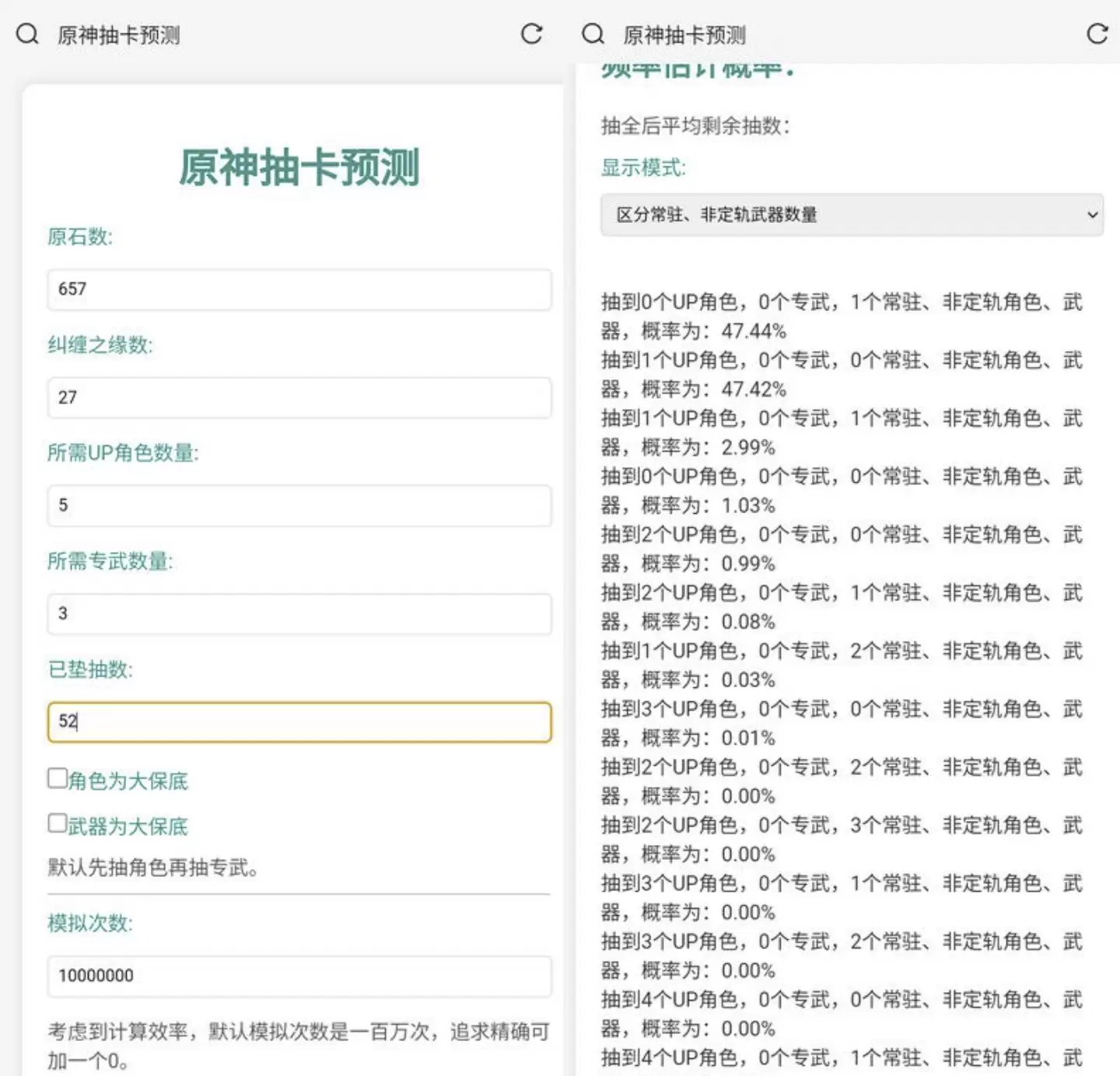Click the 已垫抽数 label
Viewport: 1120px width, 1076px height.
(90, 669)
